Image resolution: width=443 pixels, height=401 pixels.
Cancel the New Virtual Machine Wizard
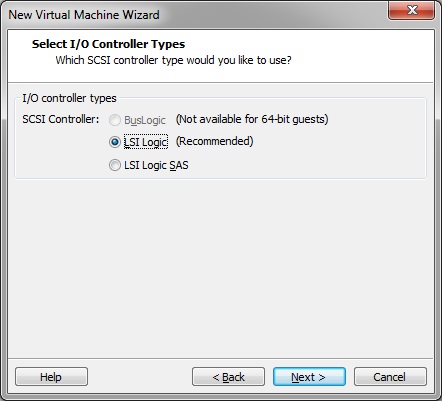[390, 377]
